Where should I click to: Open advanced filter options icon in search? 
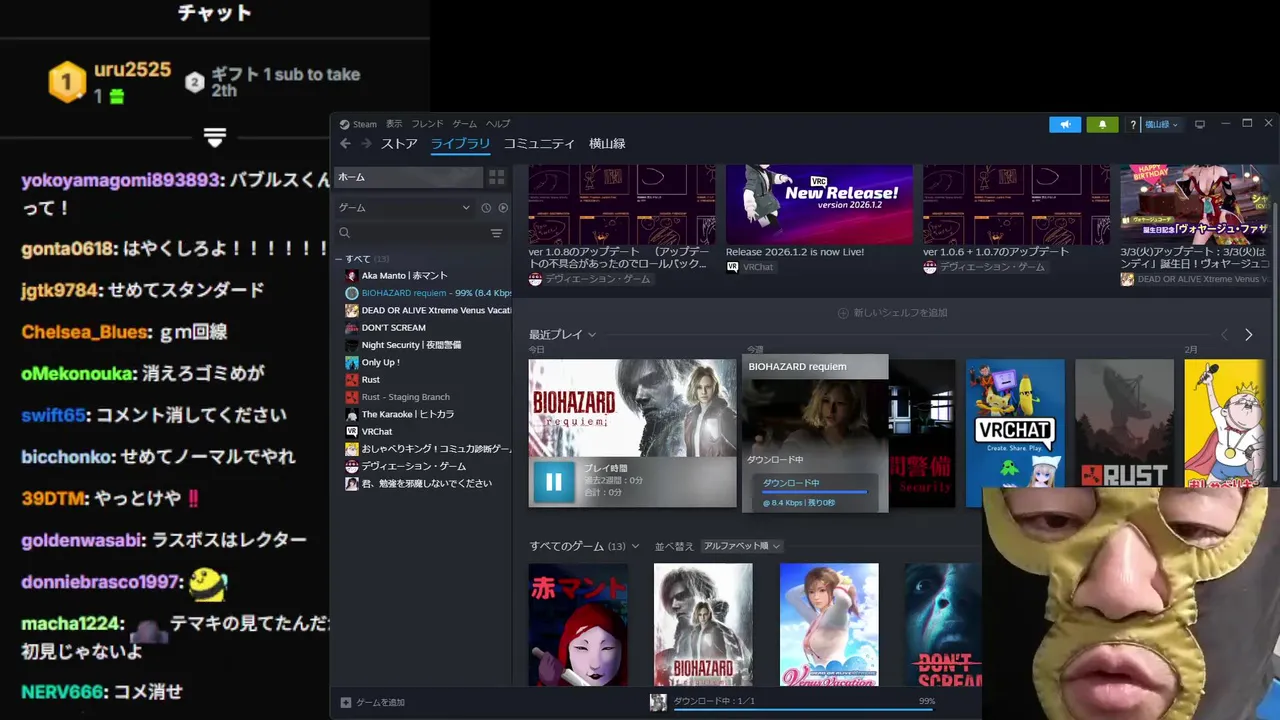pos(496,233)
